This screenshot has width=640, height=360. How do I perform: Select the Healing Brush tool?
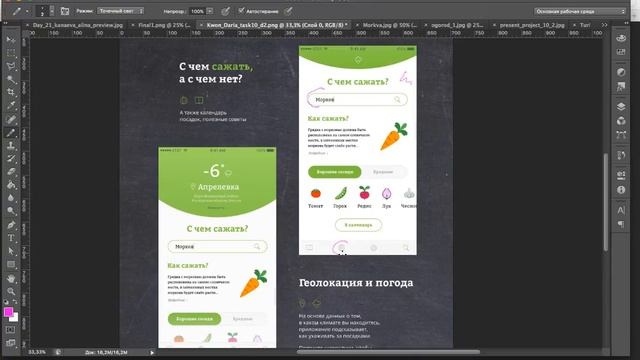(x=11, y=119)
